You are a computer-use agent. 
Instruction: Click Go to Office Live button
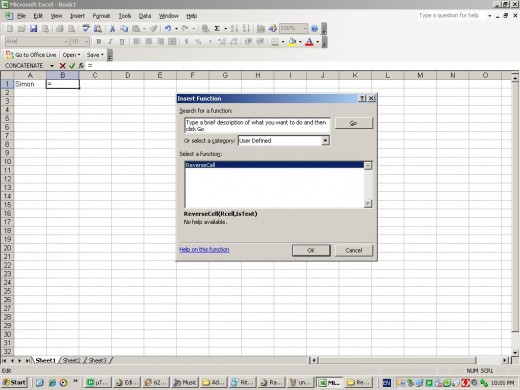[x=31, y=55]
